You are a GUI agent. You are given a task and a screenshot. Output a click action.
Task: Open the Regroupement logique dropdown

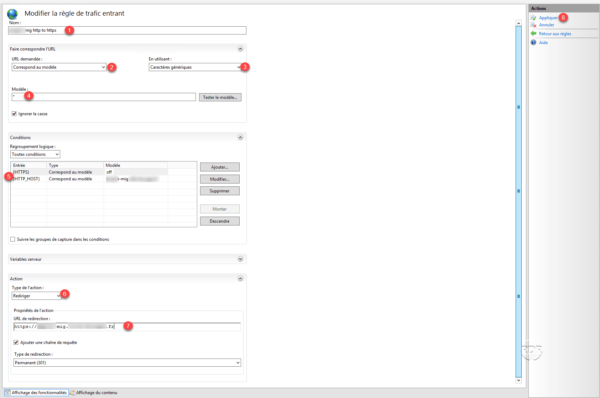(35, 154)
